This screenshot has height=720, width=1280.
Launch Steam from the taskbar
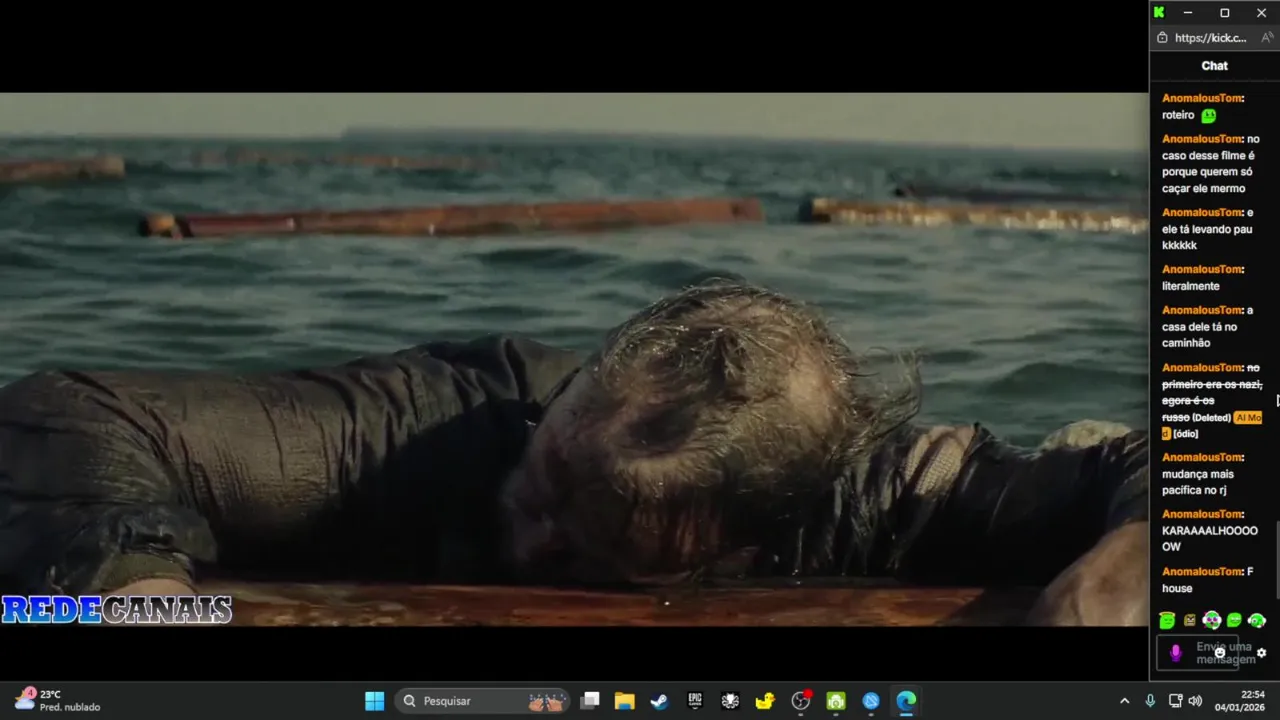pyautogui.click(x=659, y=701)
